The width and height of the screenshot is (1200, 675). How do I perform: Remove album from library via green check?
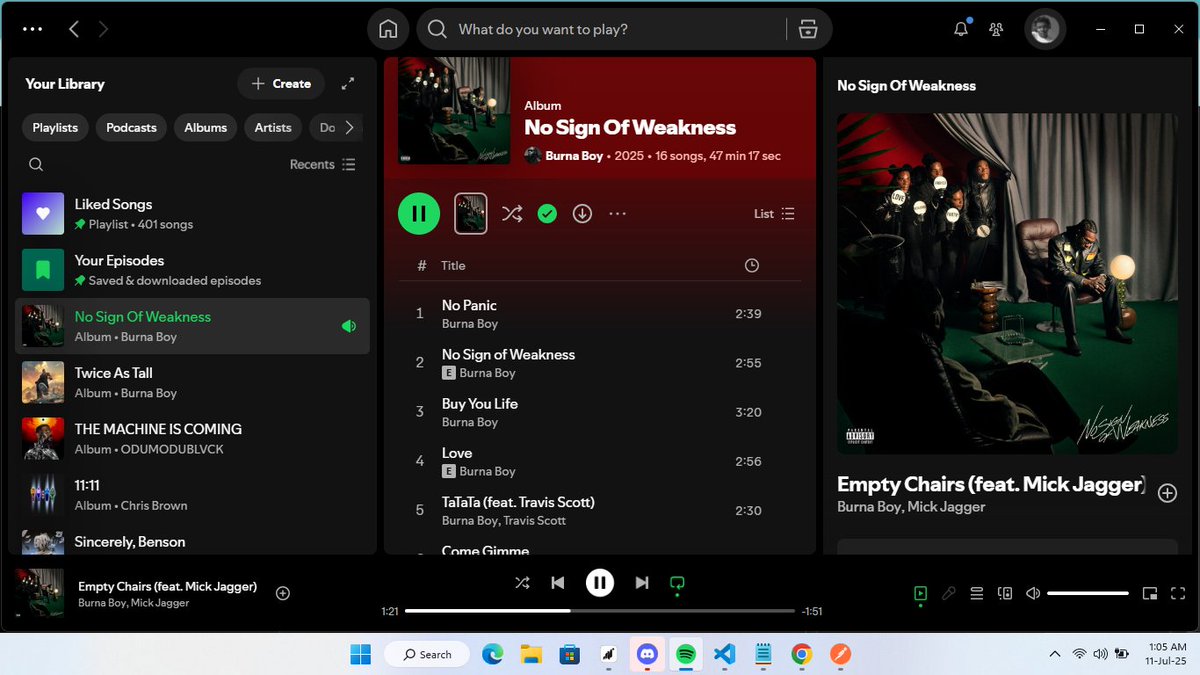click(547, 213)
